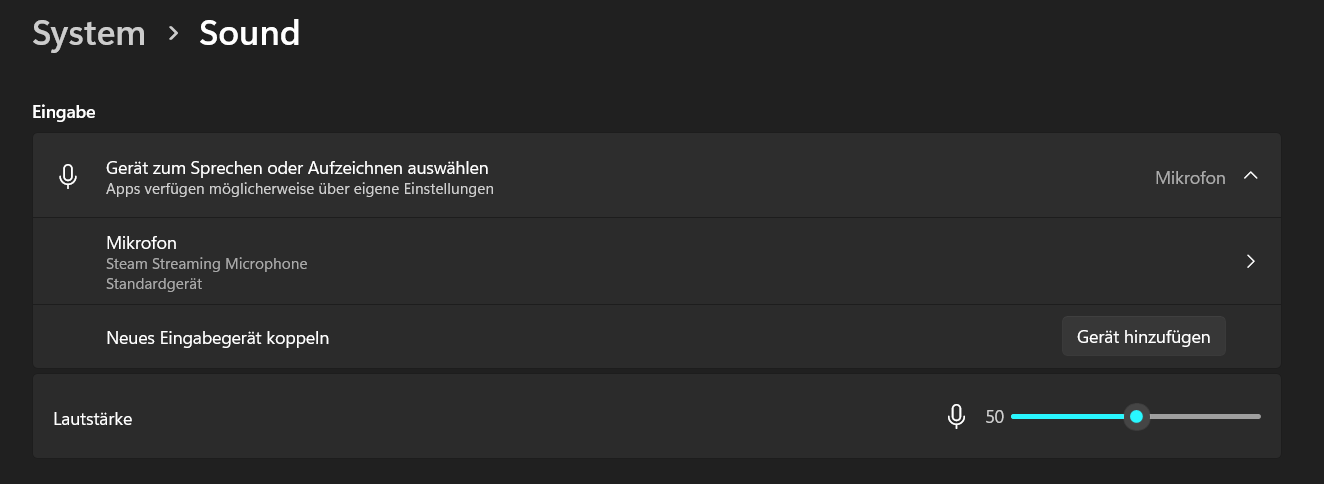Select the Mikrofon input device entry
This screenshot has height=484, width=1324.
(x=141, y=243)
